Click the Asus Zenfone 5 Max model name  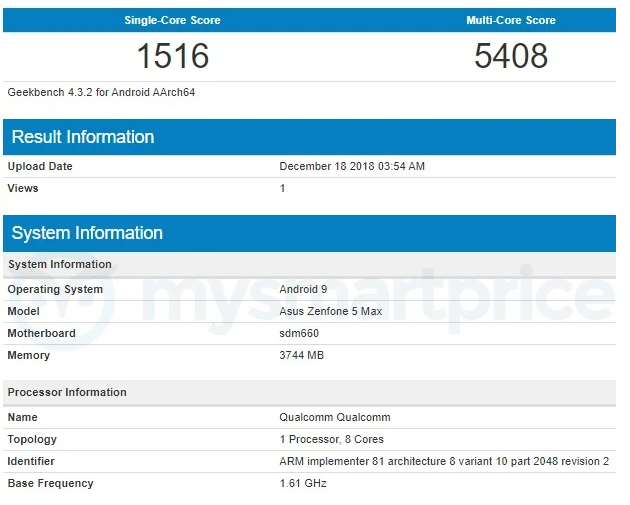[331, 311]
